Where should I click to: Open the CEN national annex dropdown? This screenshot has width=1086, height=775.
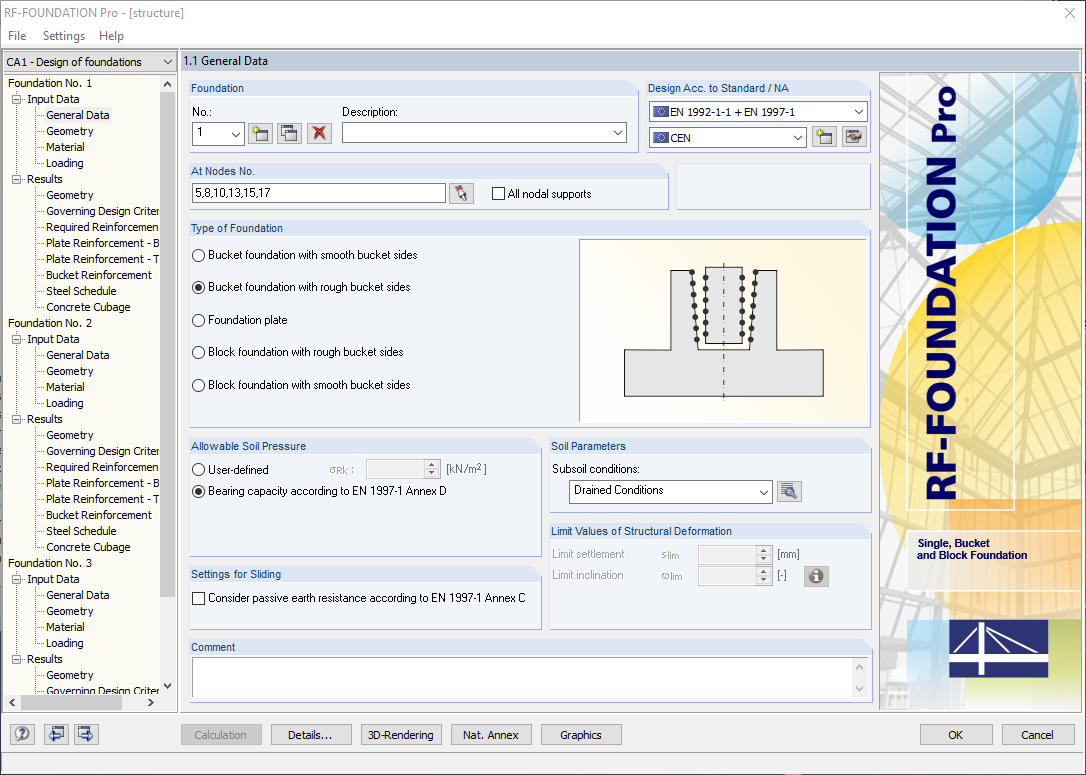point(798,138)
